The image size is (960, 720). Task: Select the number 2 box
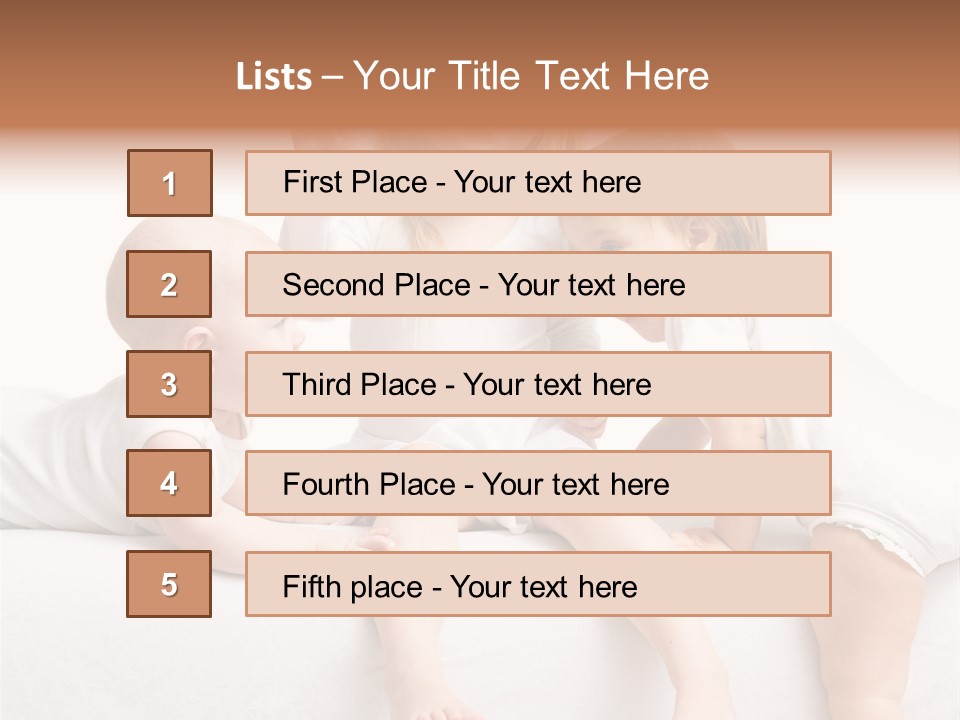tap(169, 284)
